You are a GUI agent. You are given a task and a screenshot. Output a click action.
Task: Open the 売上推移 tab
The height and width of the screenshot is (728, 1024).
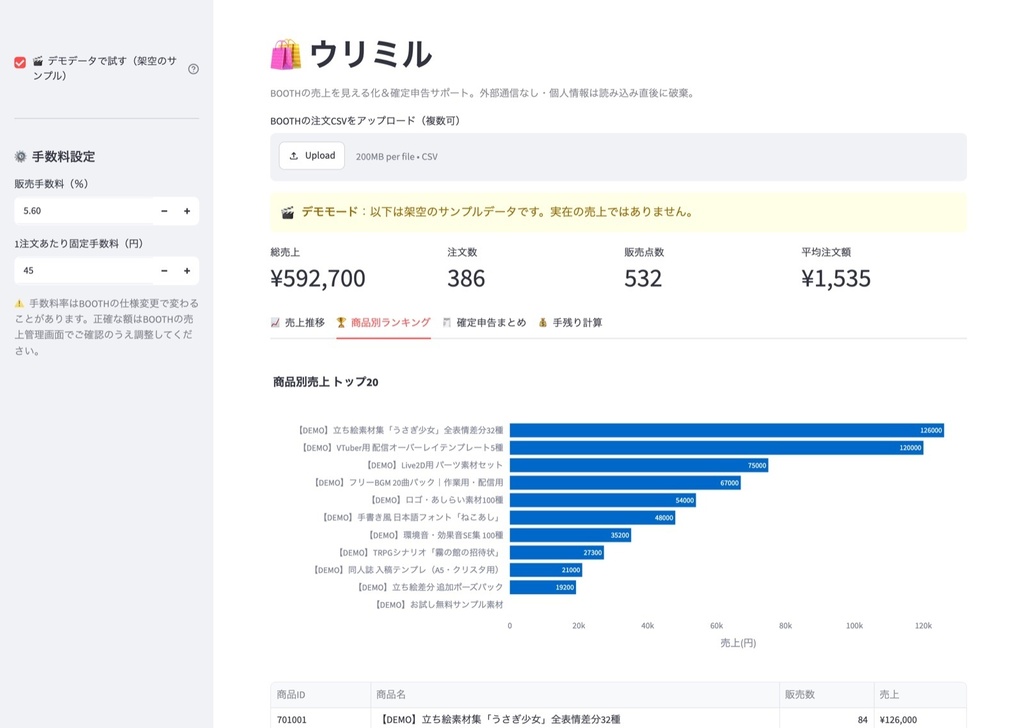click(298, 323)
